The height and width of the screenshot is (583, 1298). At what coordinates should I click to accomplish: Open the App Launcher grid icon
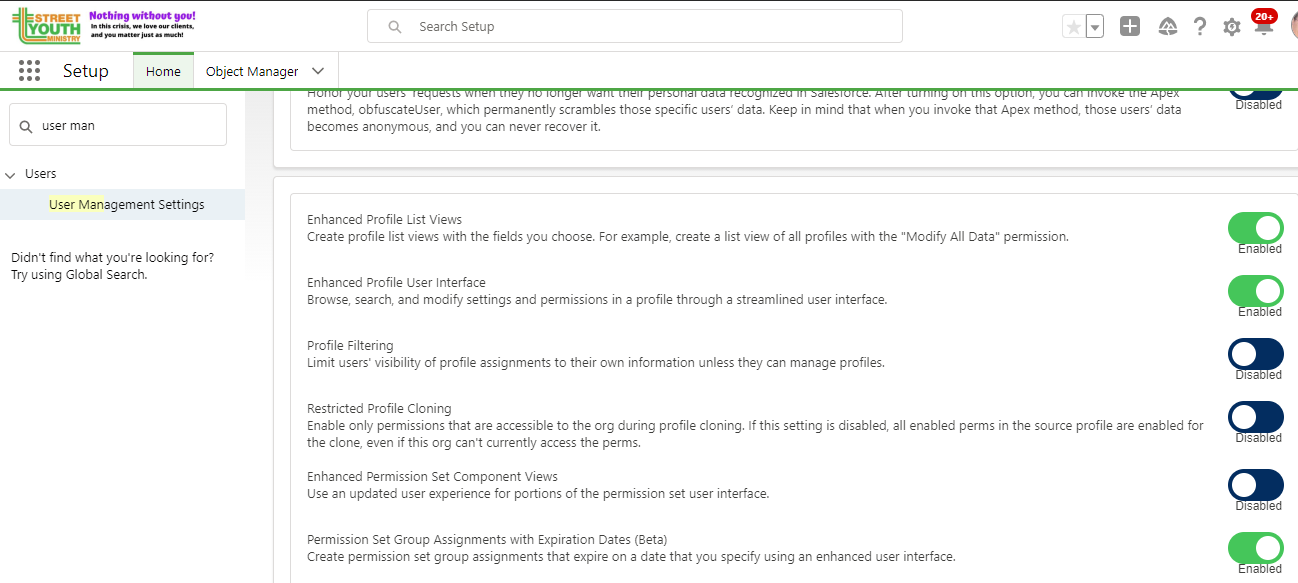coord(29,71)
